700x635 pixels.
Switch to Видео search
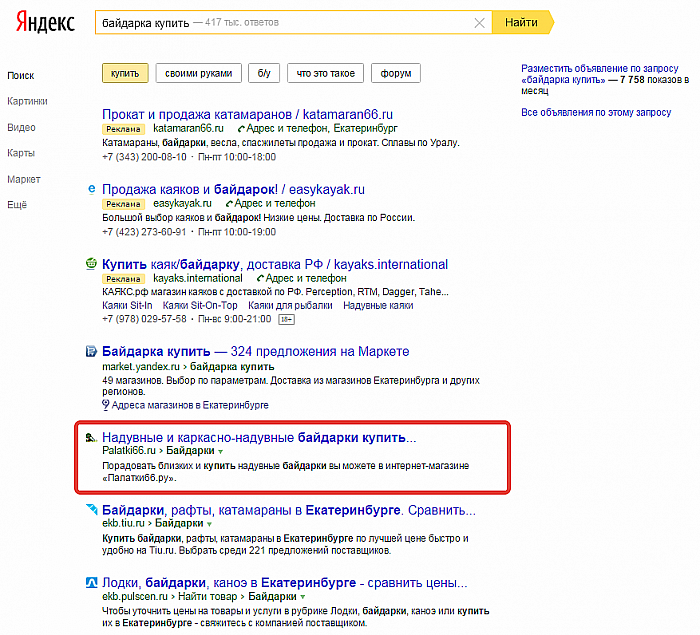(x=21, y=127)
